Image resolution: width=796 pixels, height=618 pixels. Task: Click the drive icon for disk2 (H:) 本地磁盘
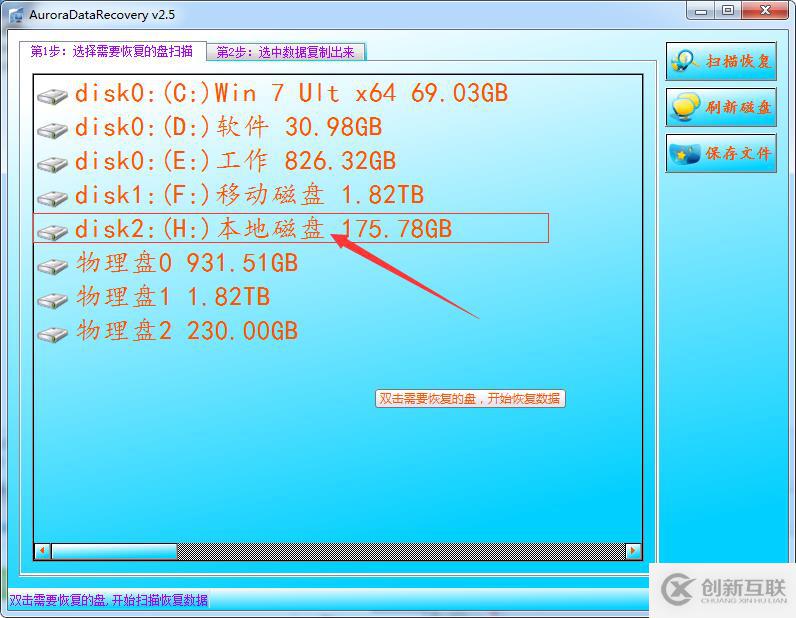(52, 232)
